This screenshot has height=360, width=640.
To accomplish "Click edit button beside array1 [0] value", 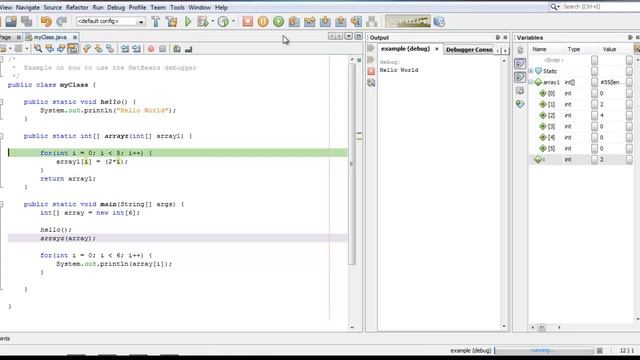I will click(629, 93).
